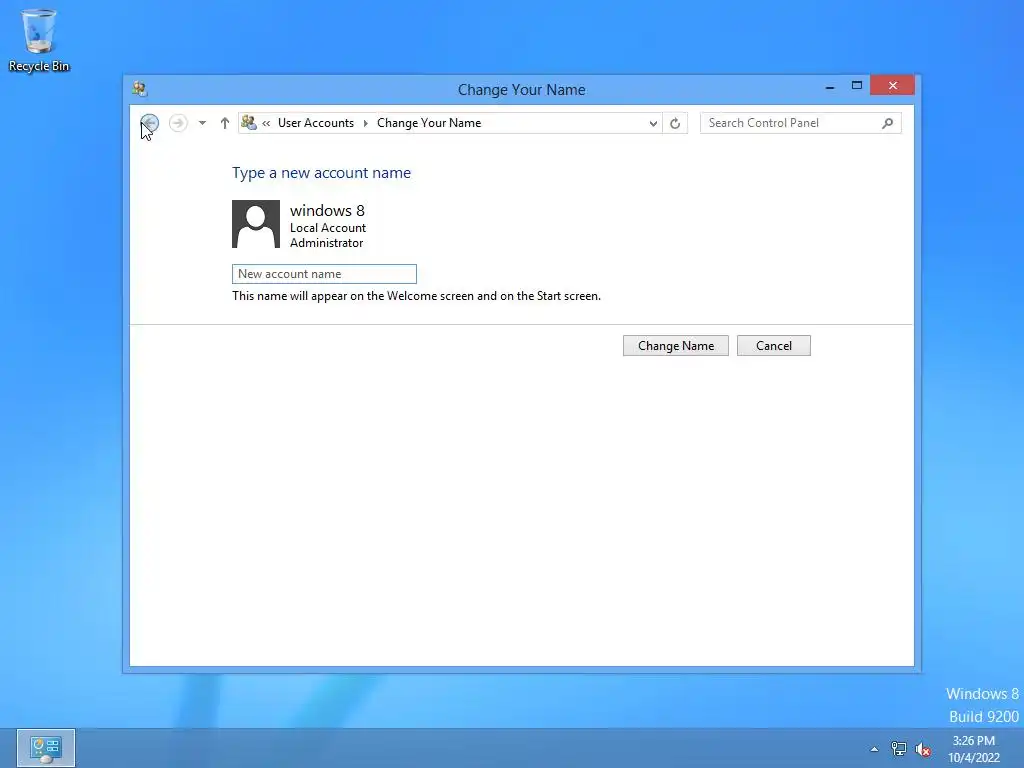Maximize the Change Your Name window

(857, 86)
